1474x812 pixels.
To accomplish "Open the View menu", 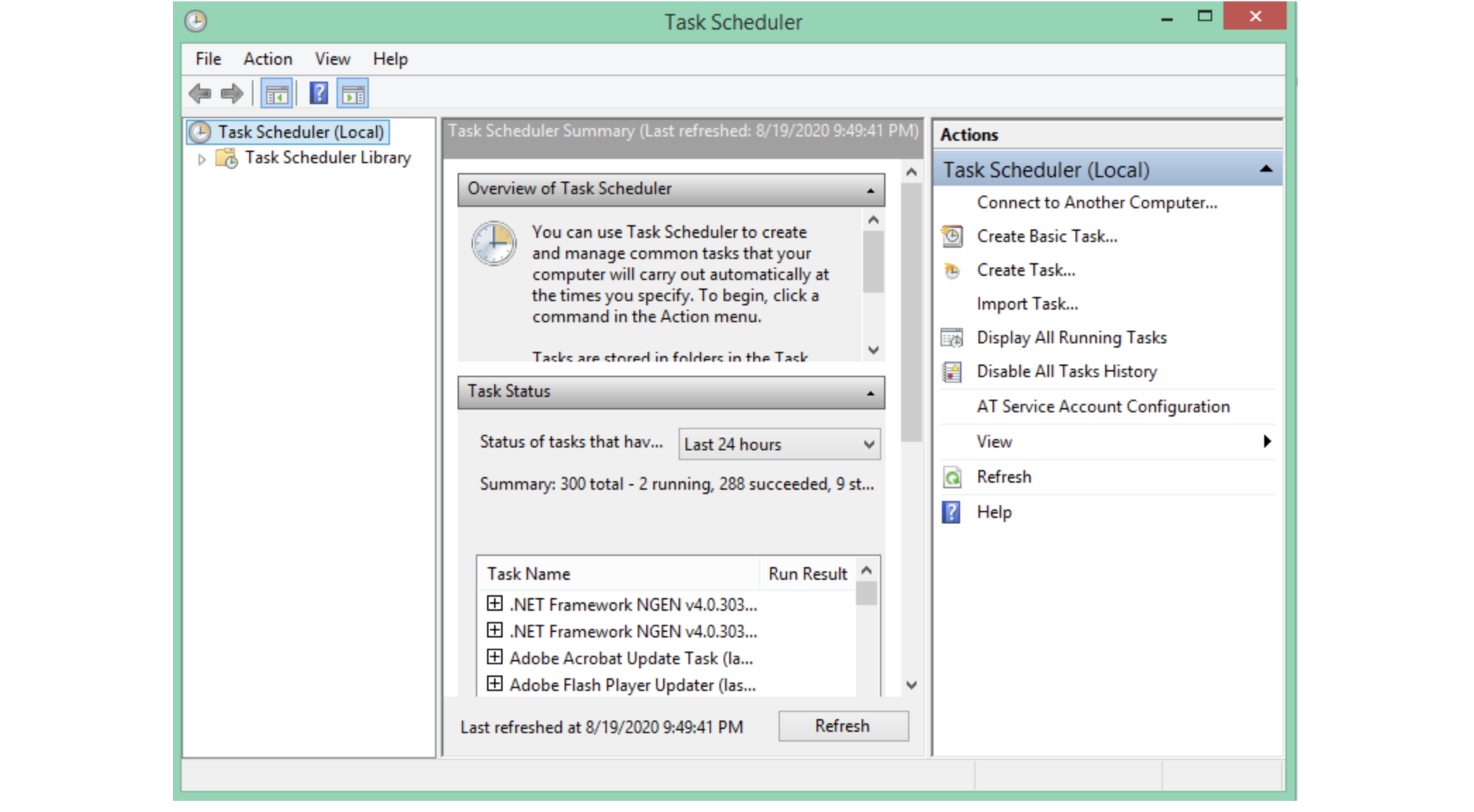I will [332, 59].
